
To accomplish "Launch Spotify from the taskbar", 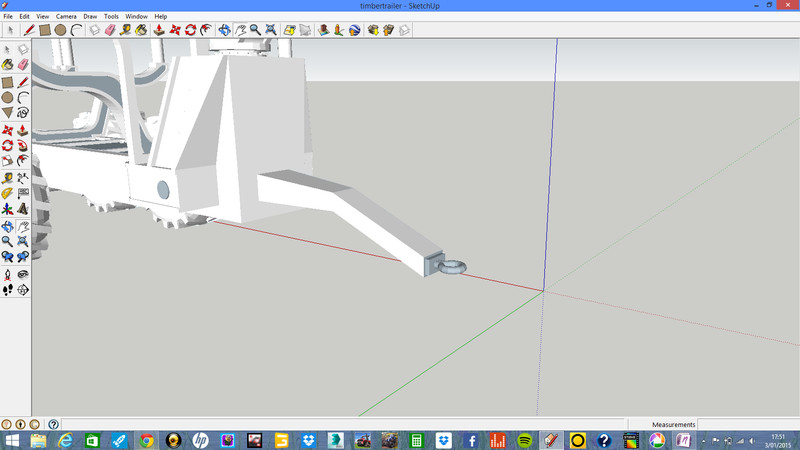I will [524, 440].
